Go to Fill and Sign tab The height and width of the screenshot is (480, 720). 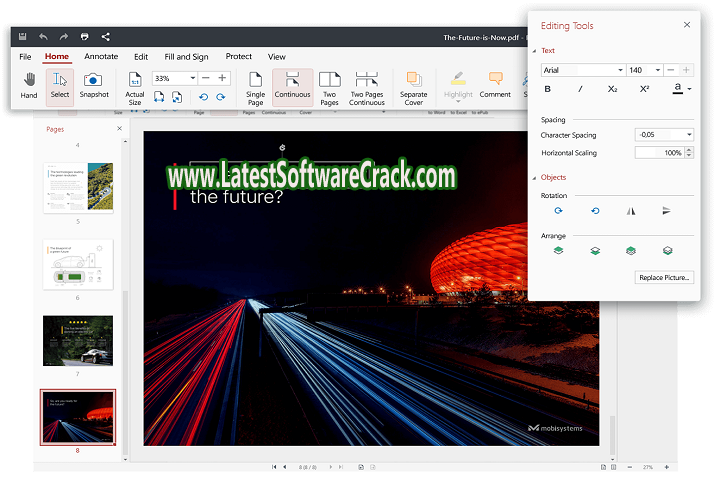[186, 57]
